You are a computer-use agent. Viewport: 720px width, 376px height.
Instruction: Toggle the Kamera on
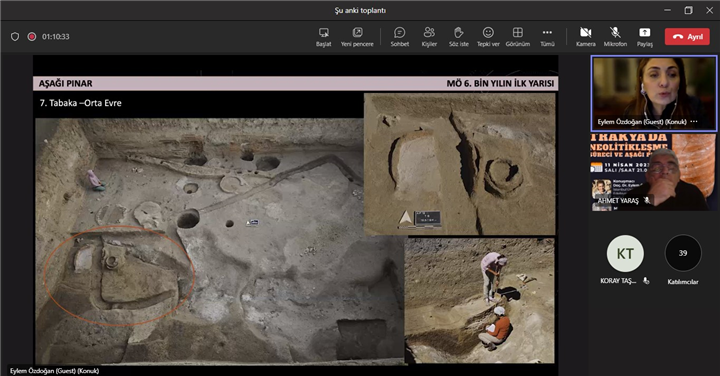point(585,37)
